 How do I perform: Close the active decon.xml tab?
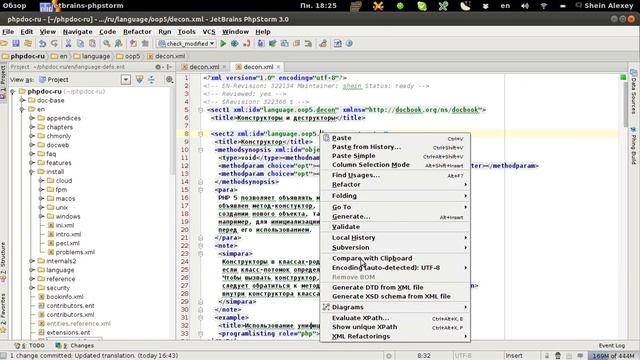coord(279,67)
